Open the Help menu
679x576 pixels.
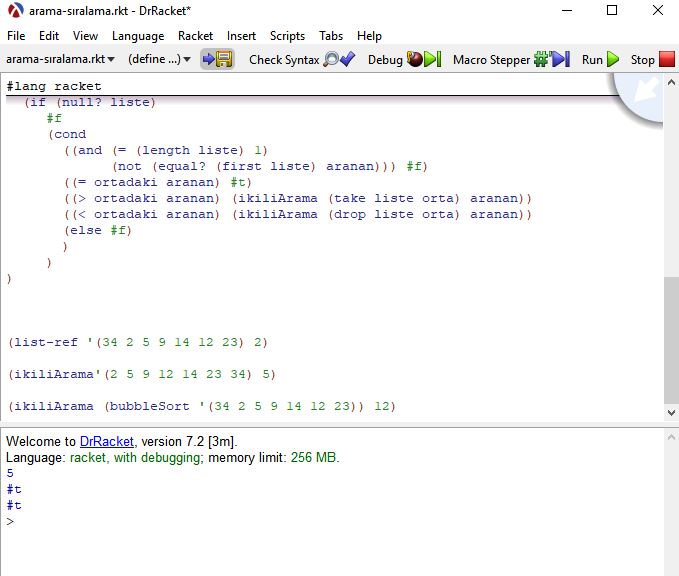tap(369, 35)
